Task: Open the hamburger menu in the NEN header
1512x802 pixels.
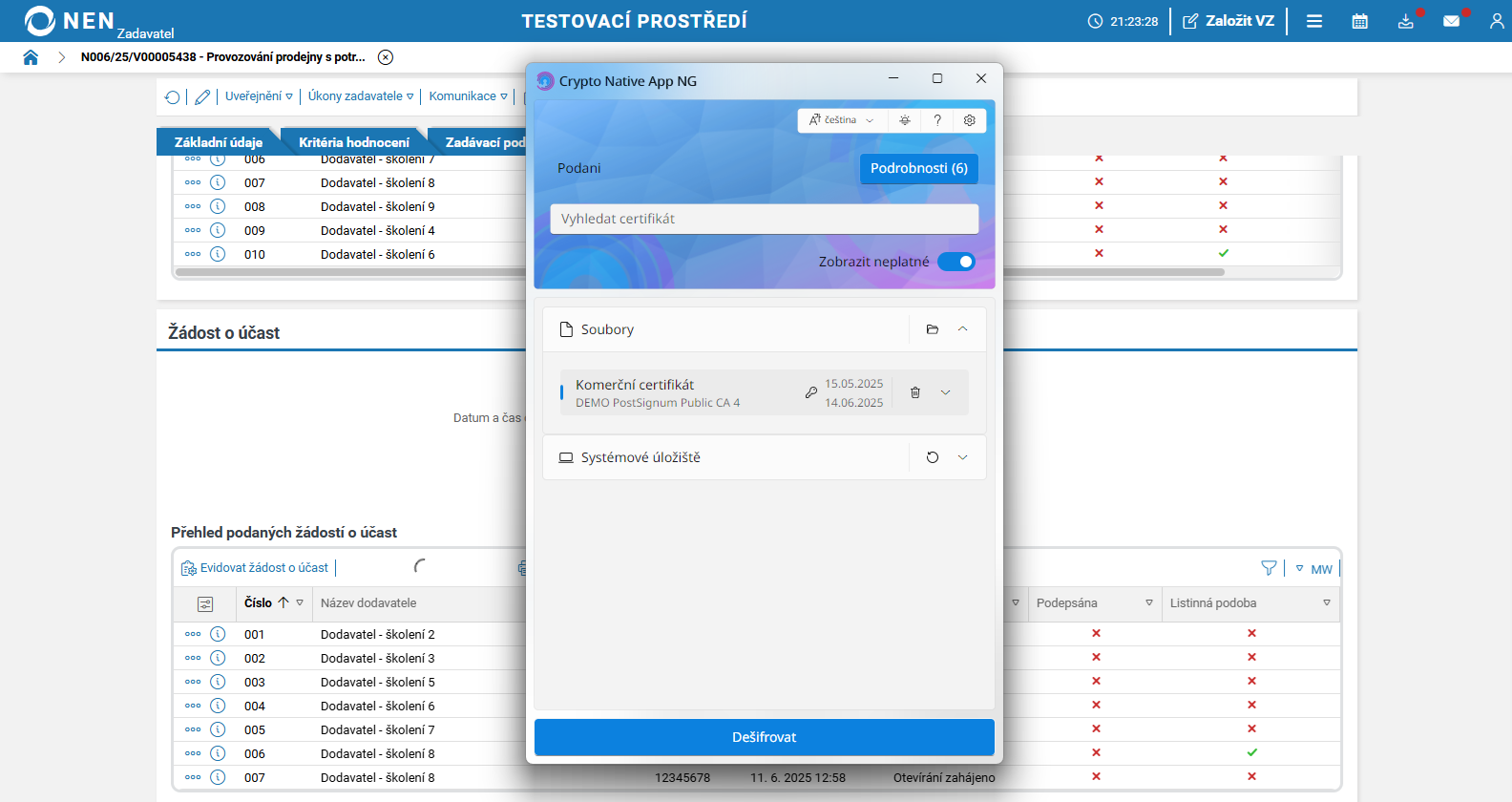Action: coord(1314,21)
